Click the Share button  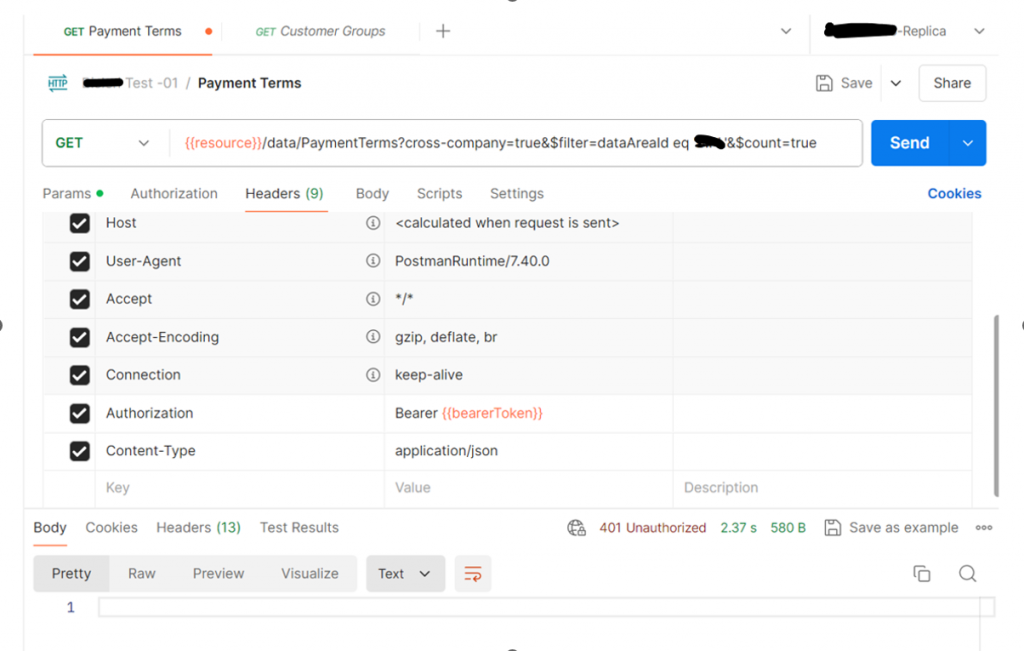pos(951,83)
